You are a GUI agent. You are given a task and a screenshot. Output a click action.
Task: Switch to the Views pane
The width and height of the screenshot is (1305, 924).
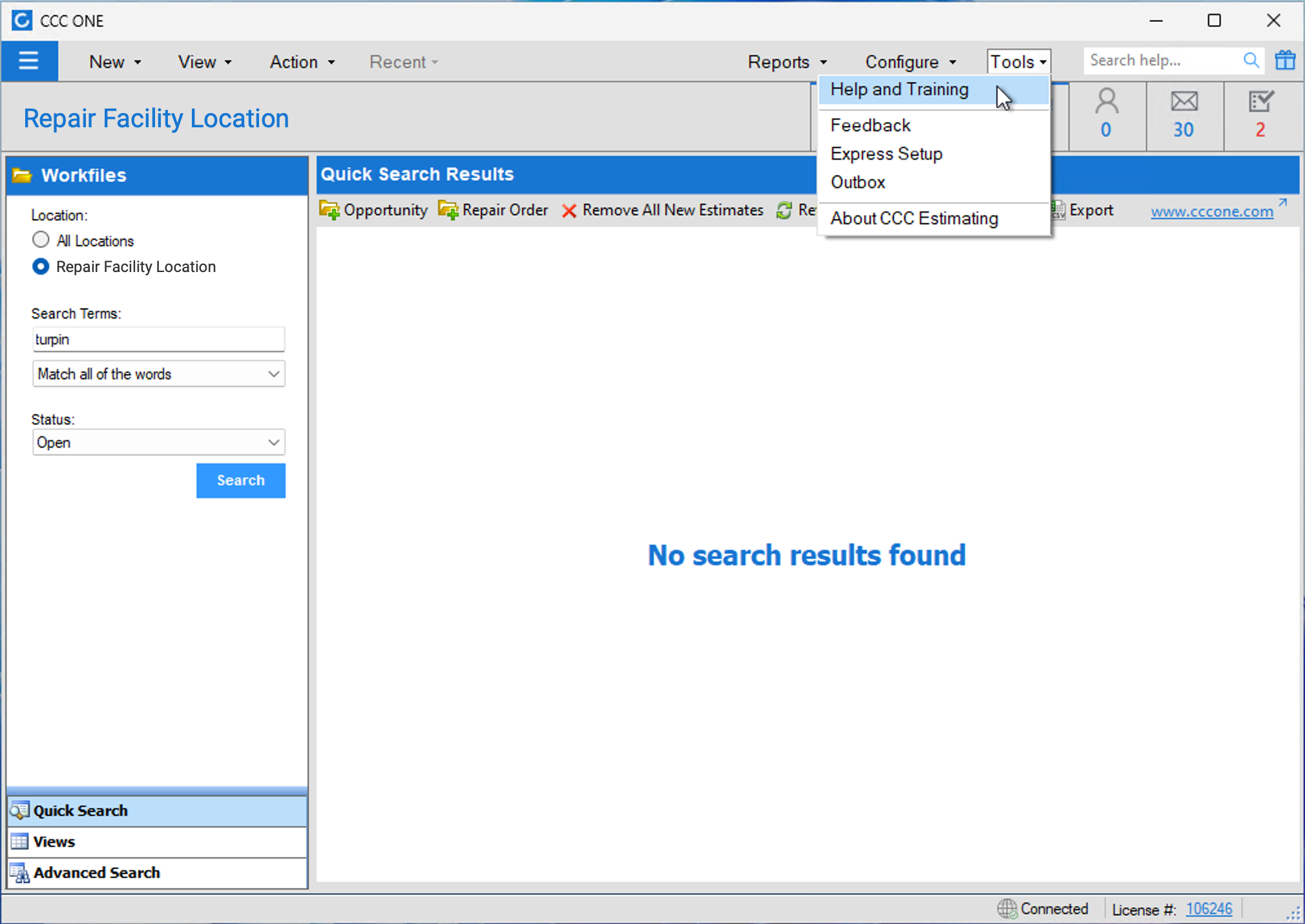[157, 841]
